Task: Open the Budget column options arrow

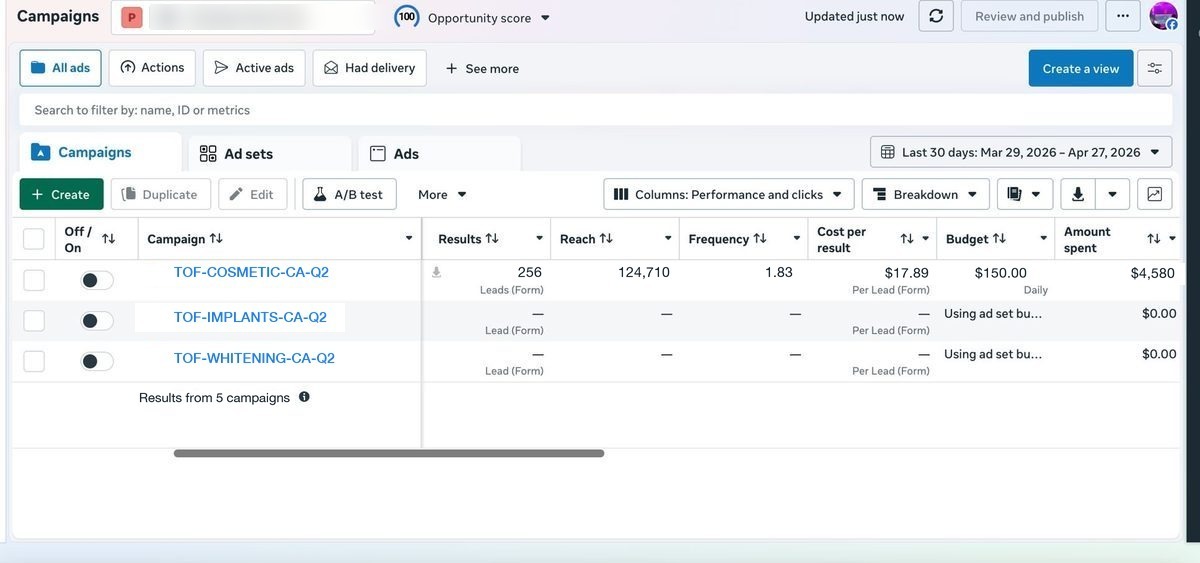Action: point(1043,239)
